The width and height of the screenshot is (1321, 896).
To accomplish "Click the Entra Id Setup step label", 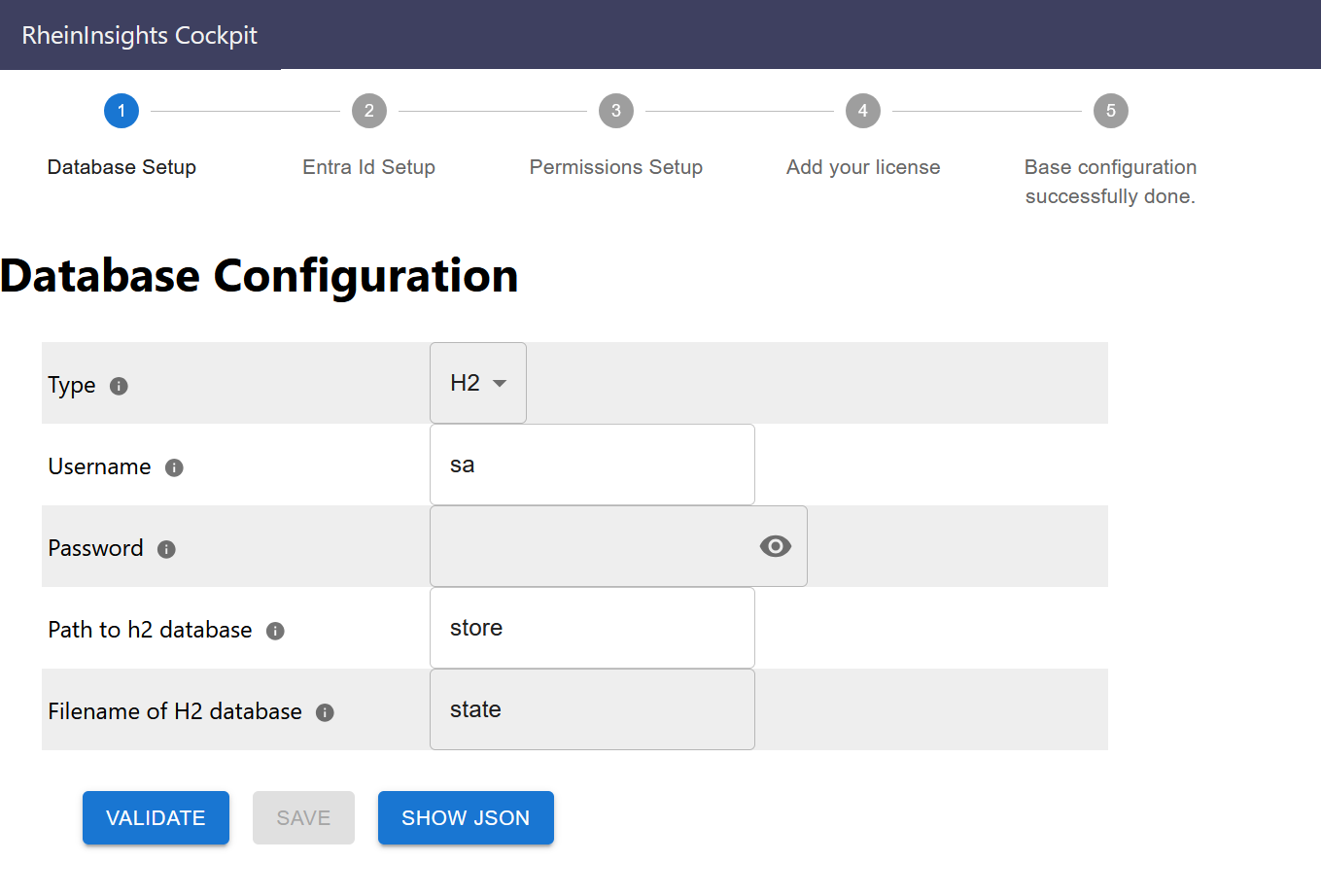I will coord(369,167).
